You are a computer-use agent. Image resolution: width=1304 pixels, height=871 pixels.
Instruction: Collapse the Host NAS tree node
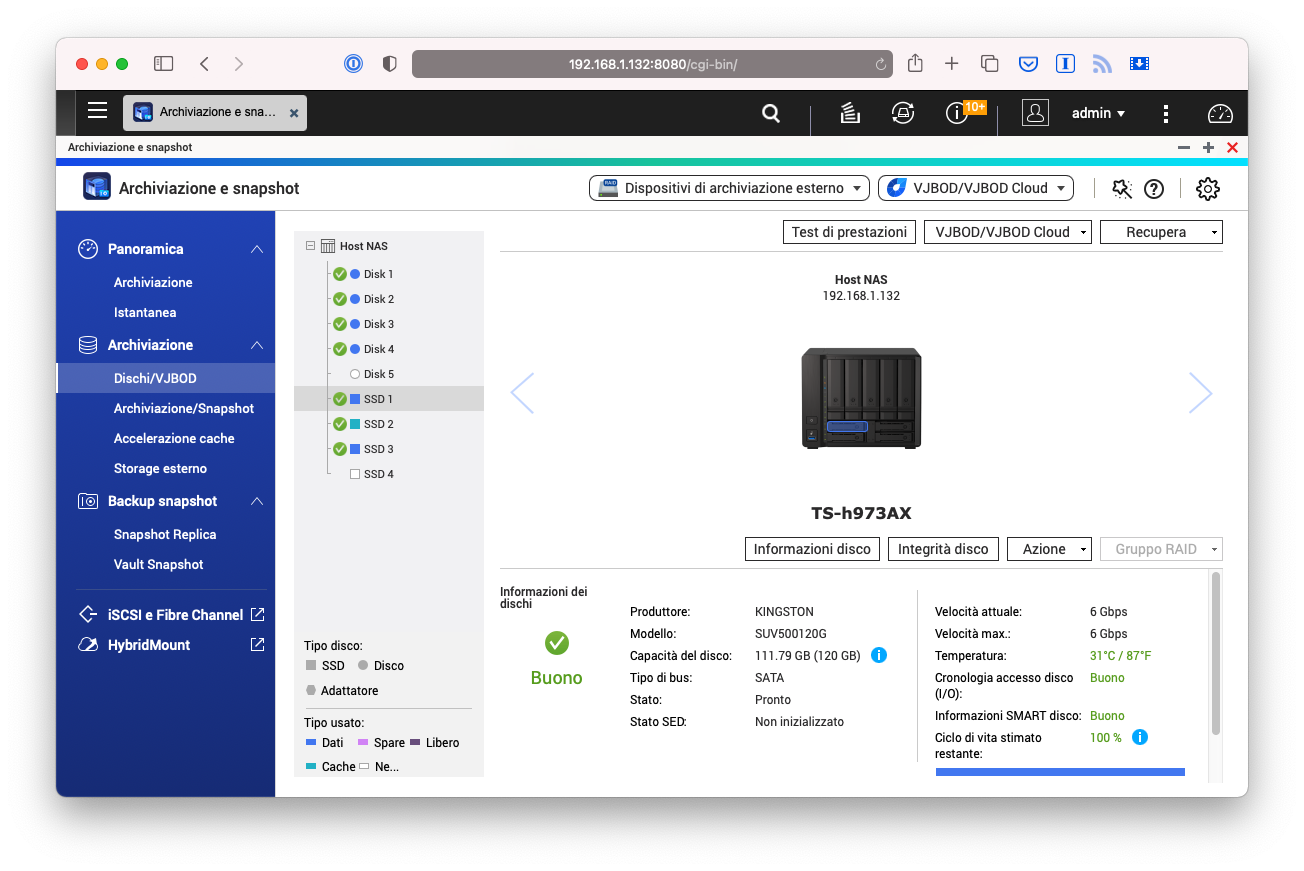(x=311, y=246)
